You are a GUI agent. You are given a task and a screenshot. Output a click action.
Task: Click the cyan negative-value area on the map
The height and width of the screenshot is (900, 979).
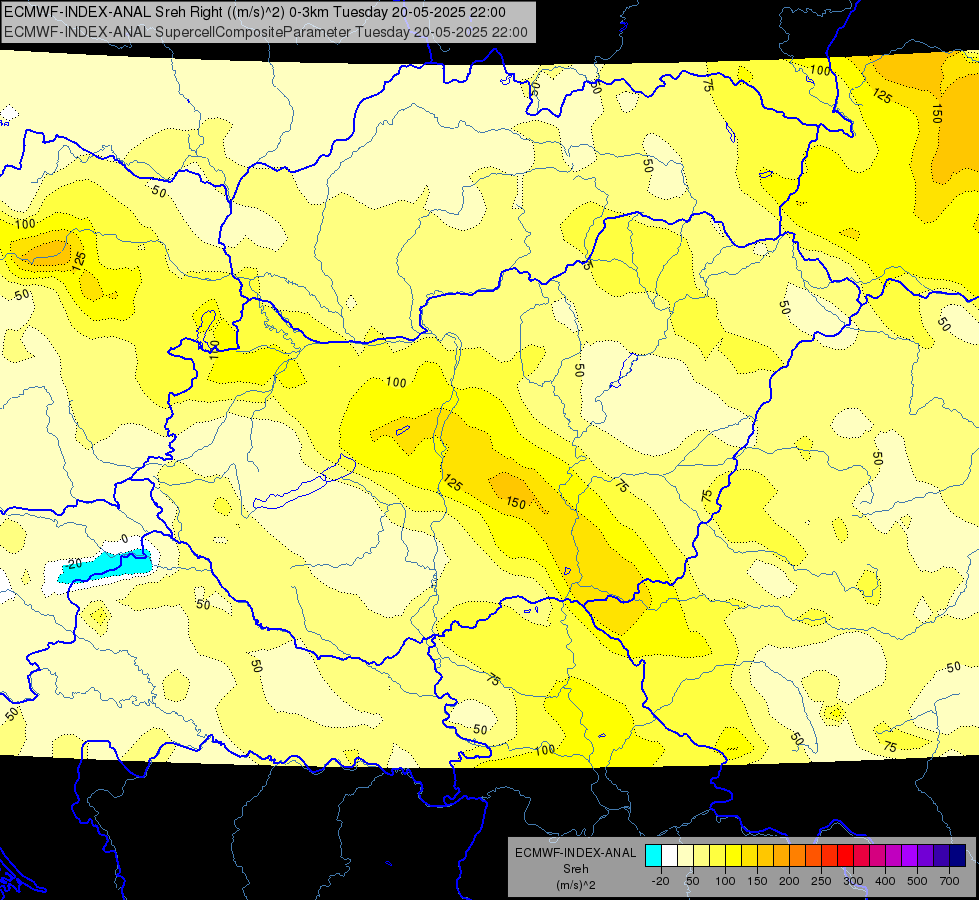coord(106,566)
